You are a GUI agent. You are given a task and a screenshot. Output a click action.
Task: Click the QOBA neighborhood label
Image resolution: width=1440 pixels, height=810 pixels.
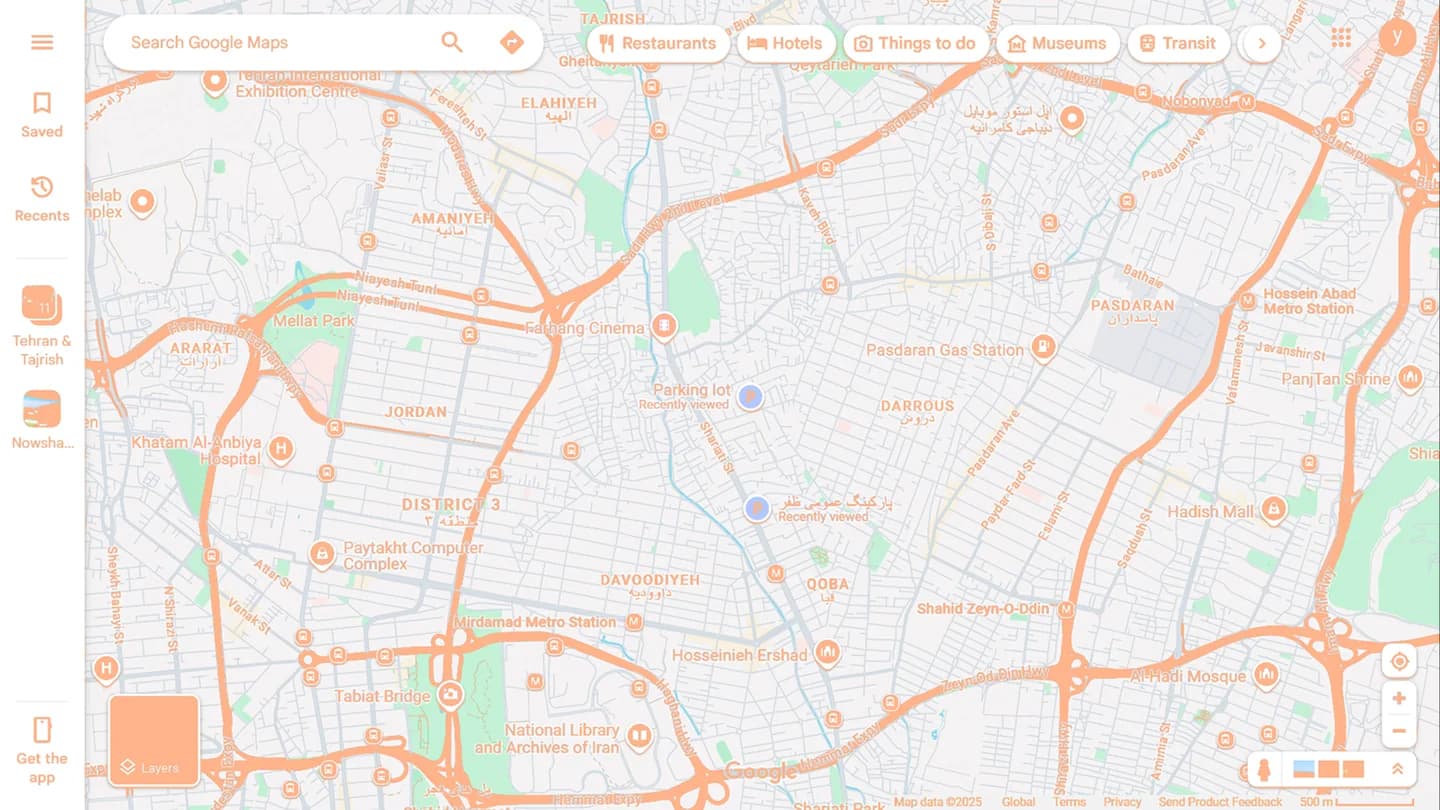(827, 584)
